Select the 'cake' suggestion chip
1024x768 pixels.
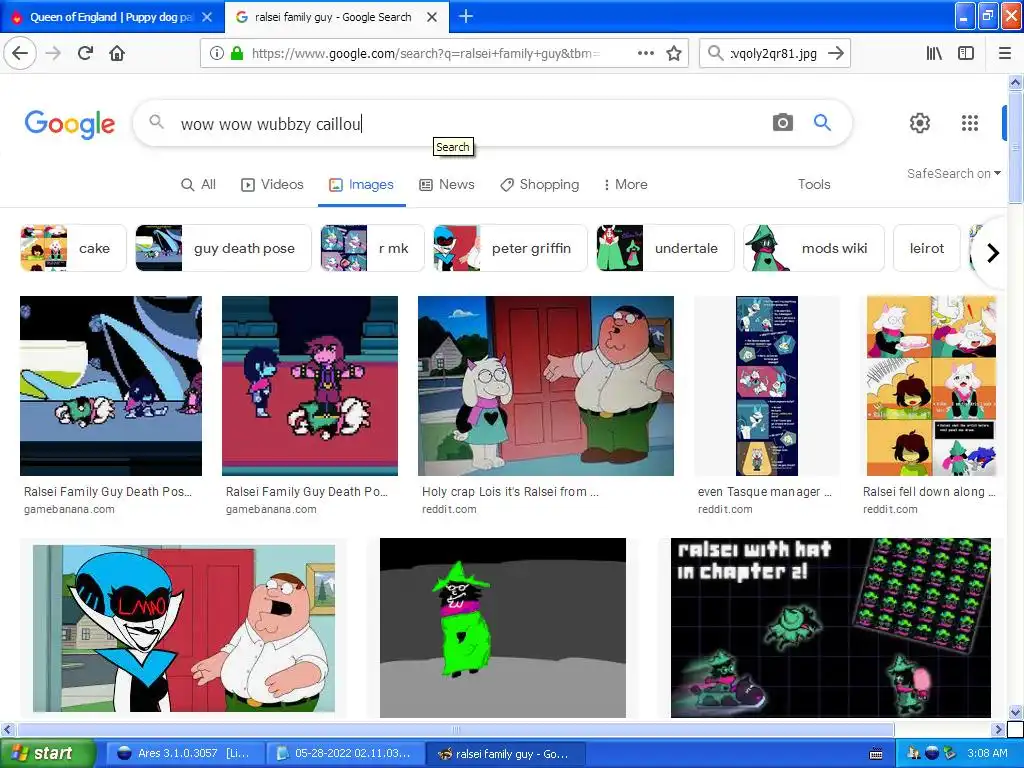[x=73, y=248]
